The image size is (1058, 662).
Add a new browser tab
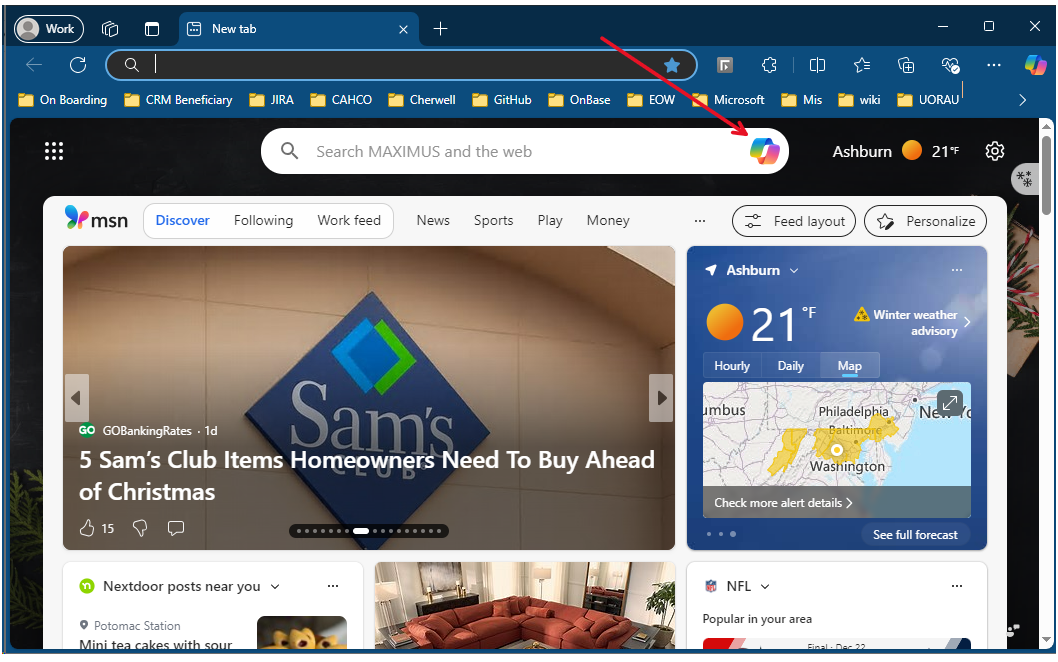(x=440, y=28)
